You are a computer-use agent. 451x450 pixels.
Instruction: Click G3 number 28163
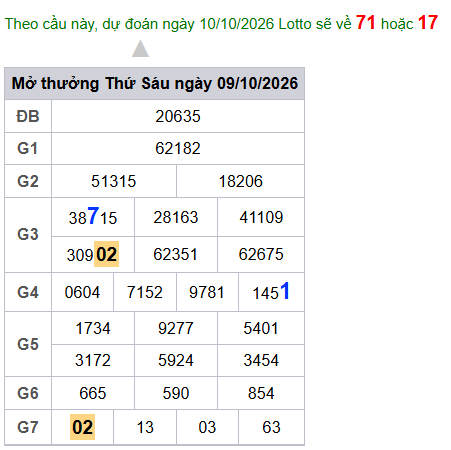176,217
